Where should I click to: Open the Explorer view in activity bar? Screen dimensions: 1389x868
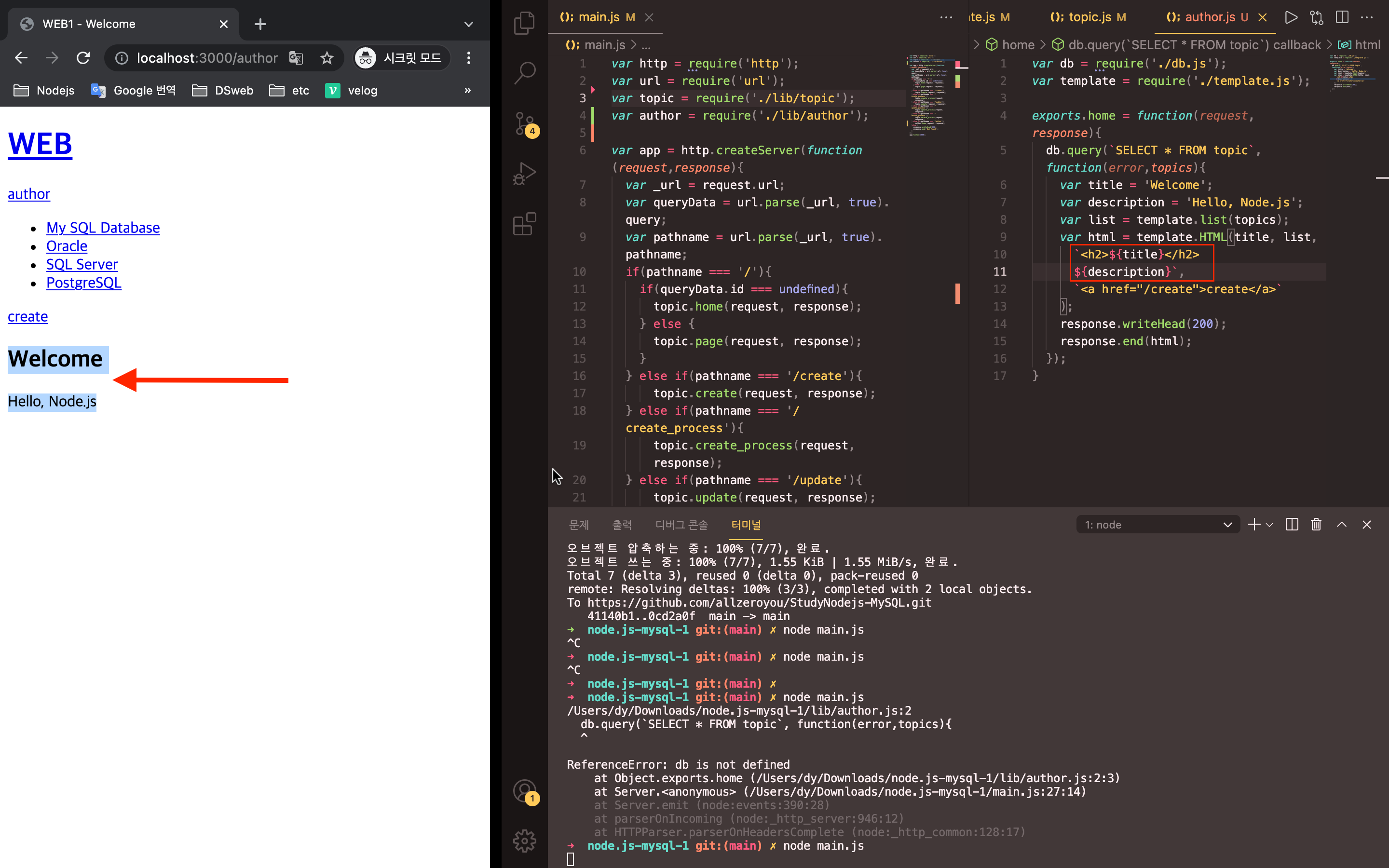(x=524, y=24)
